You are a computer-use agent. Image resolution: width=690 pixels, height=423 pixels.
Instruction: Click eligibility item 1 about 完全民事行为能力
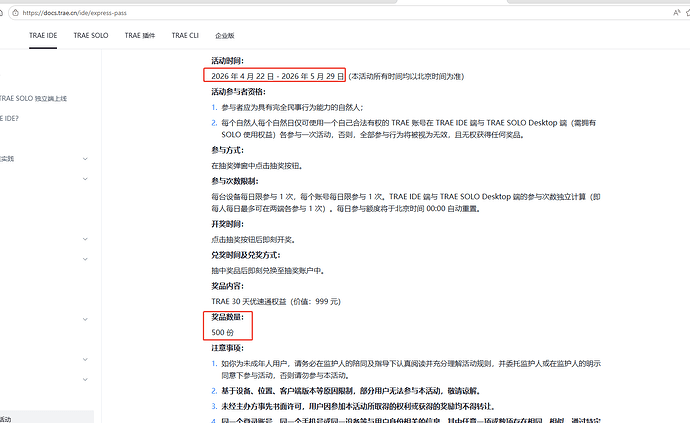tap(292, 107)
